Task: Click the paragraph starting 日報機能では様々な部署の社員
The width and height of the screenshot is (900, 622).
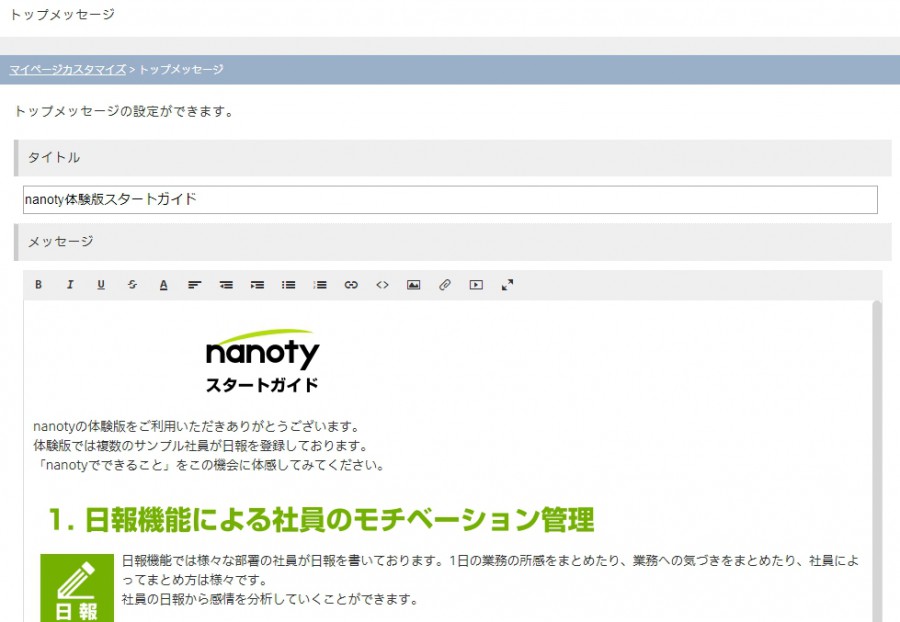Action: 491,570
